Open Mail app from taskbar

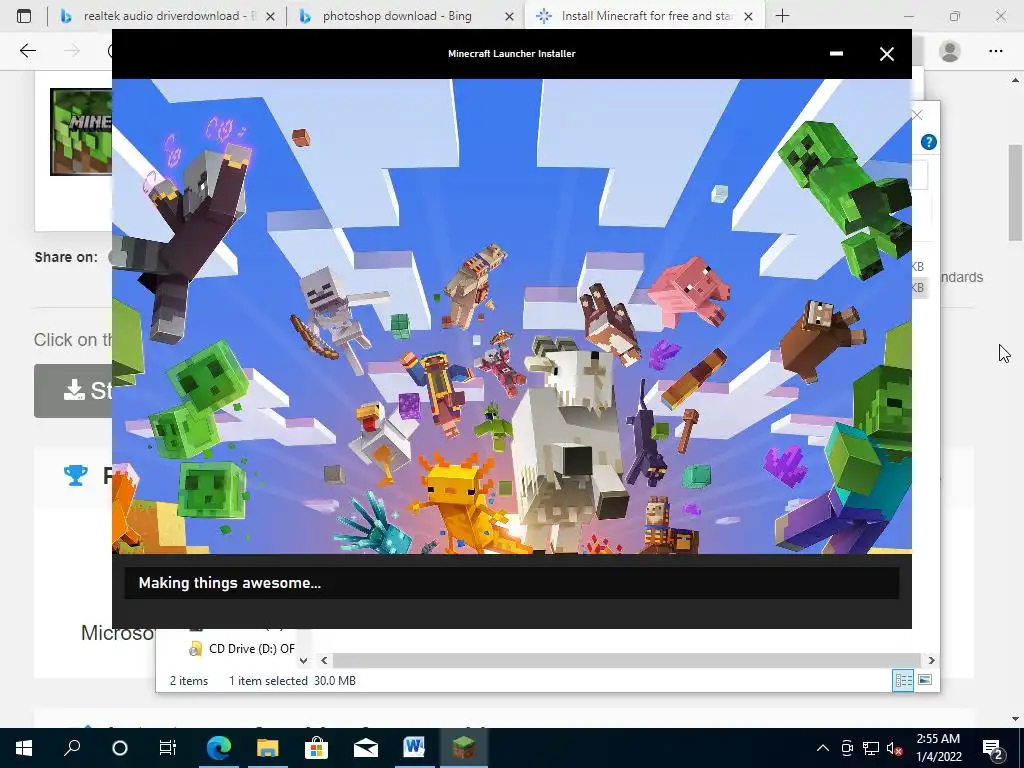point(366,748)
